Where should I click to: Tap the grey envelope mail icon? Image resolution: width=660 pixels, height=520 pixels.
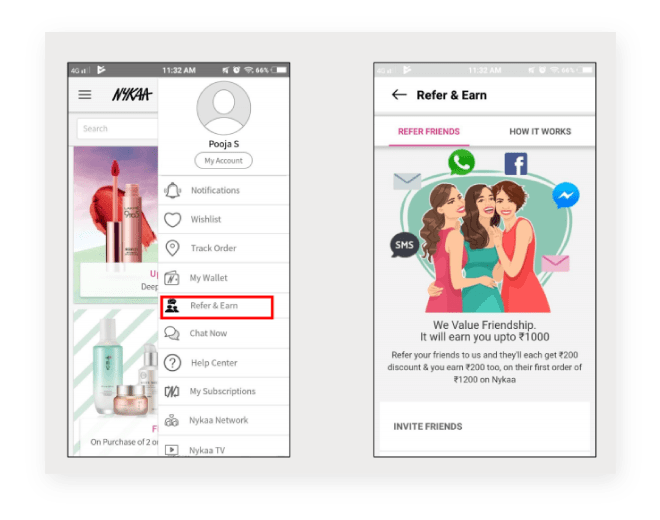[407, 181]
